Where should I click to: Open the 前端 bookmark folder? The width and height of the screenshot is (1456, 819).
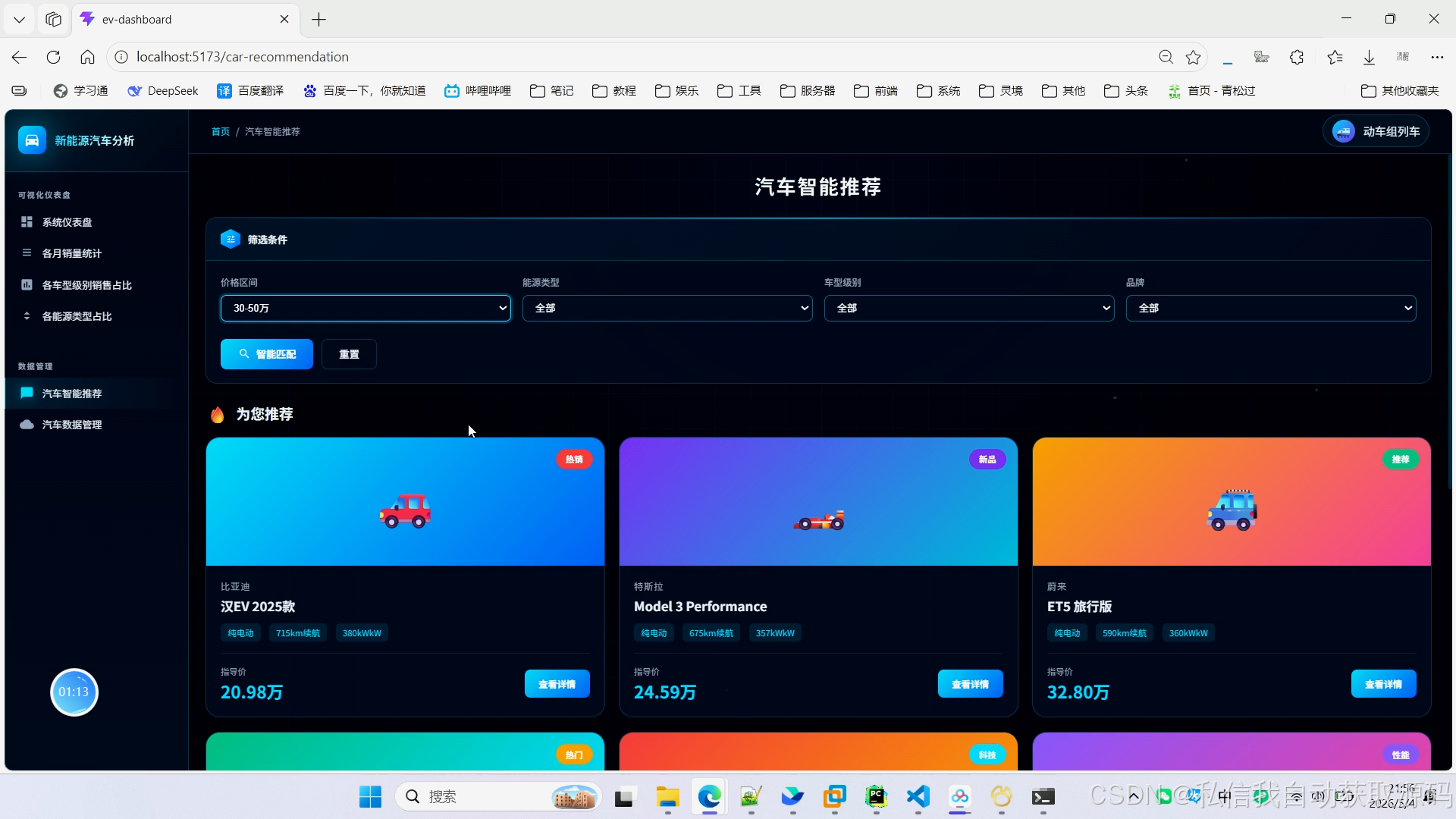coord(876,91)
